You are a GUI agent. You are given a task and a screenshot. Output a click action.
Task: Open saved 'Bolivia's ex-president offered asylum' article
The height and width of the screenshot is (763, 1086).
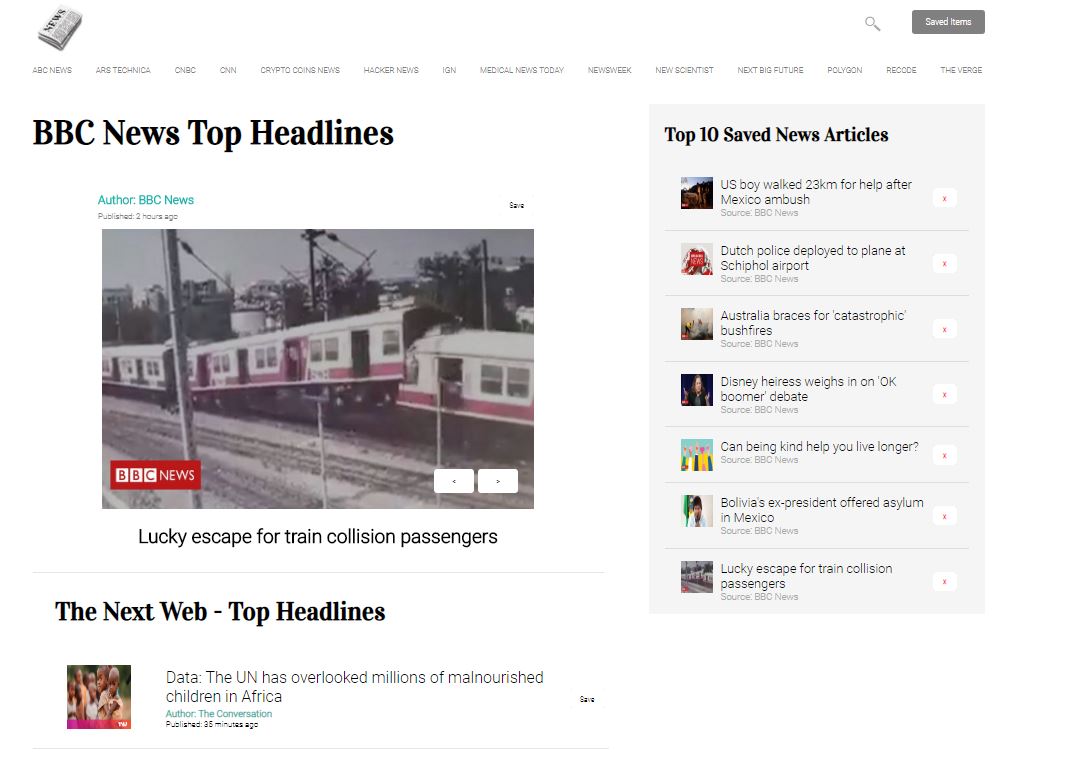tap(822, 510)
